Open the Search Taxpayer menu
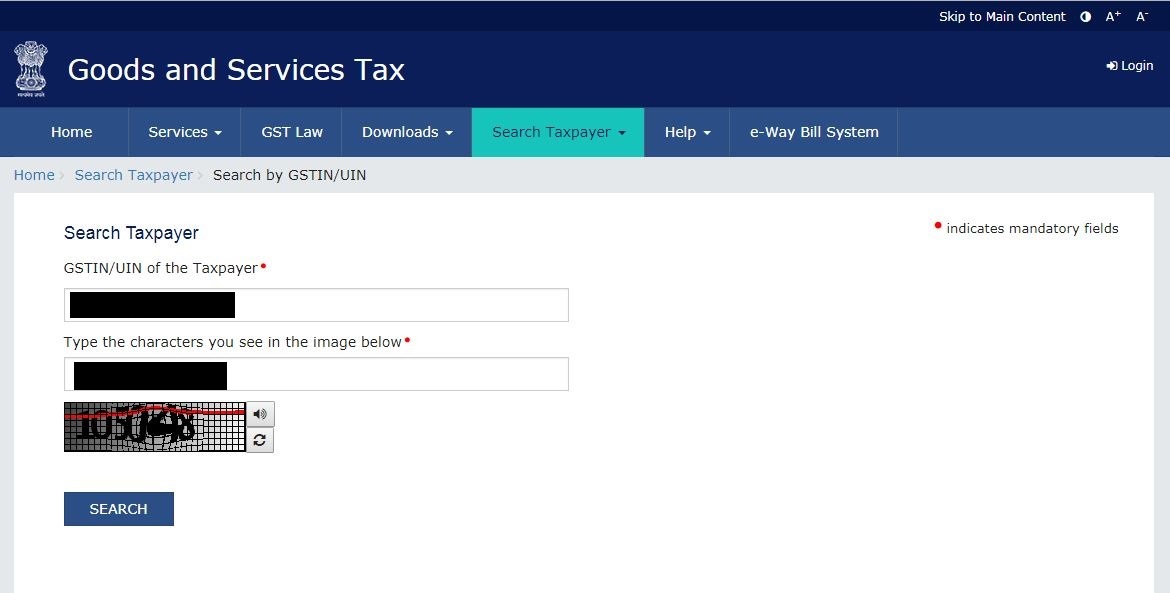Image resolution: width=1170 pixels, height=593 pixels. point(556,132)
